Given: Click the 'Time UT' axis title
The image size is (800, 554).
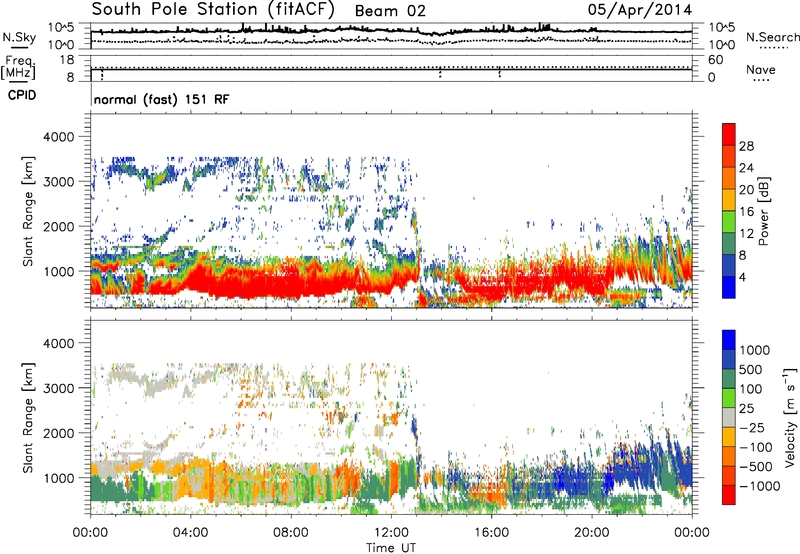Looking at the screenshot, I should pos(391,548).
